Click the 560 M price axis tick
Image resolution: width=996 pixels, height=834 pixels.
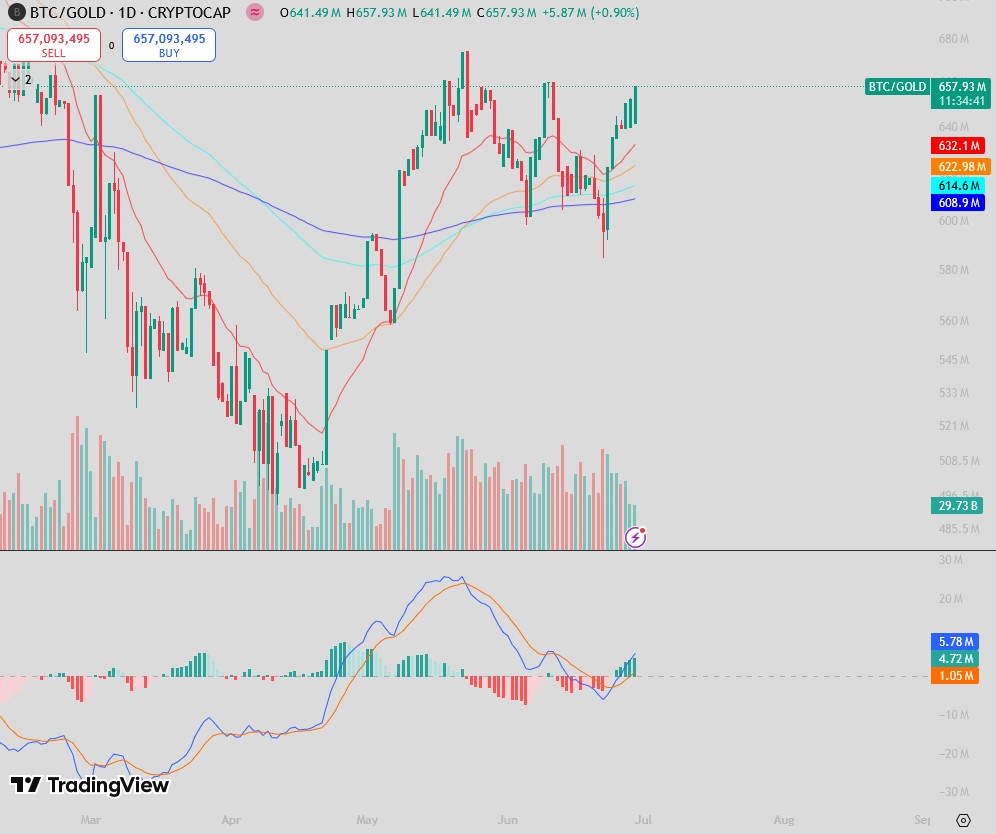[x=954, y=321]
